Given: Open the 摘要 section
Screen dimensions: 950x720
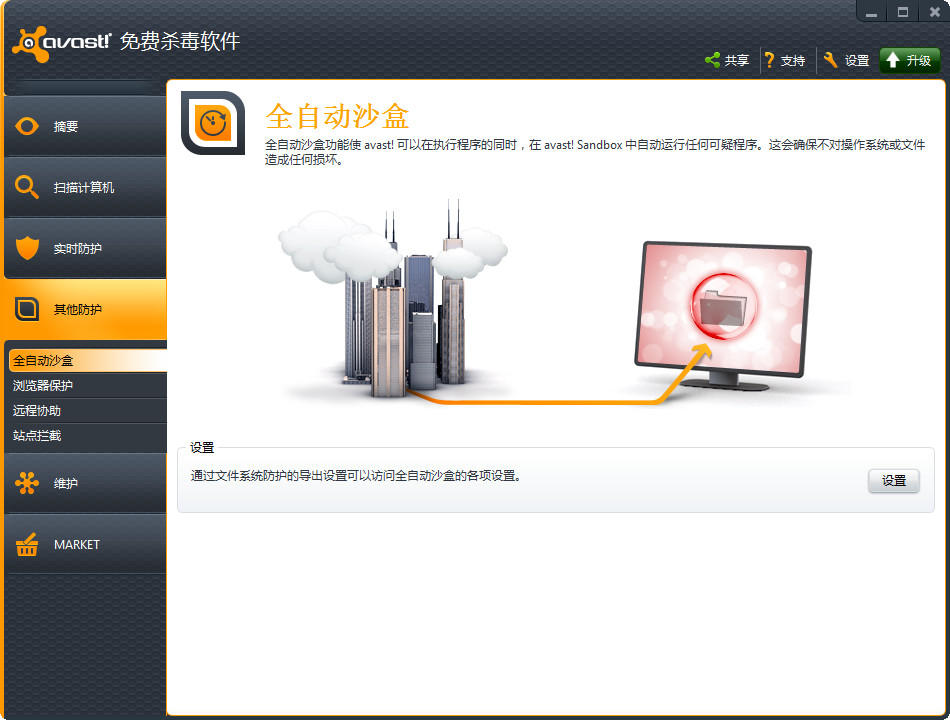Looking at the screenshot, I should (x=85, y=126).
